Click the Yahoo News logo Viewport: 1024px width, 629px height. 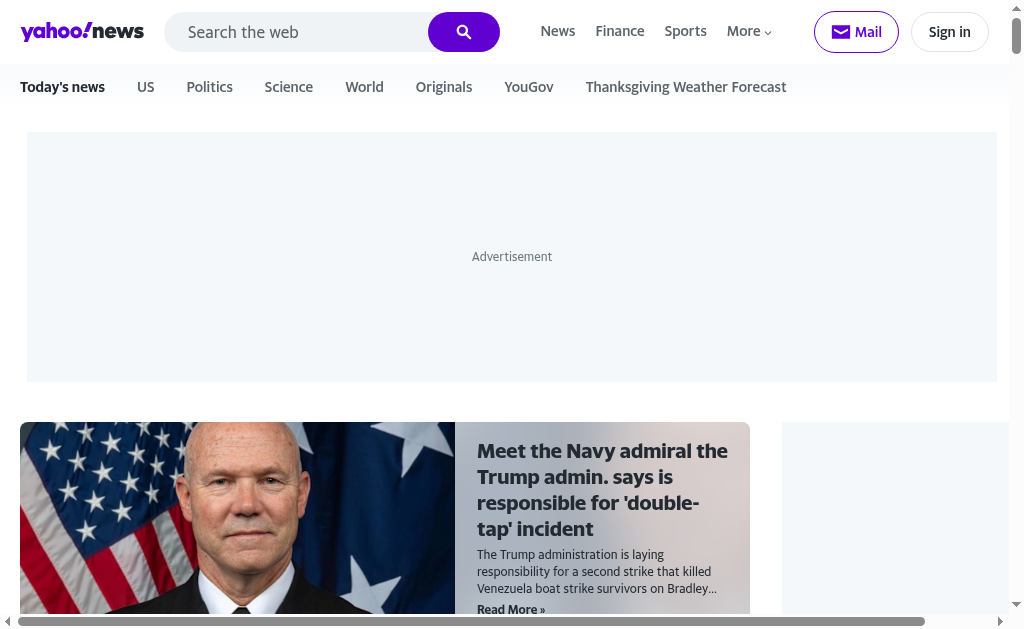82,32
